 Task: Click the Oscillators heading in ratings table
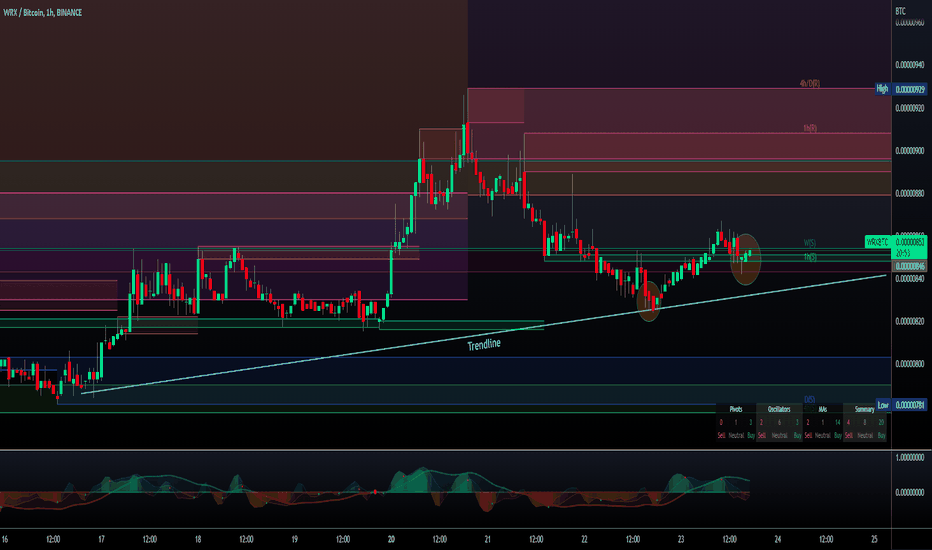click(x=779, y=409)
